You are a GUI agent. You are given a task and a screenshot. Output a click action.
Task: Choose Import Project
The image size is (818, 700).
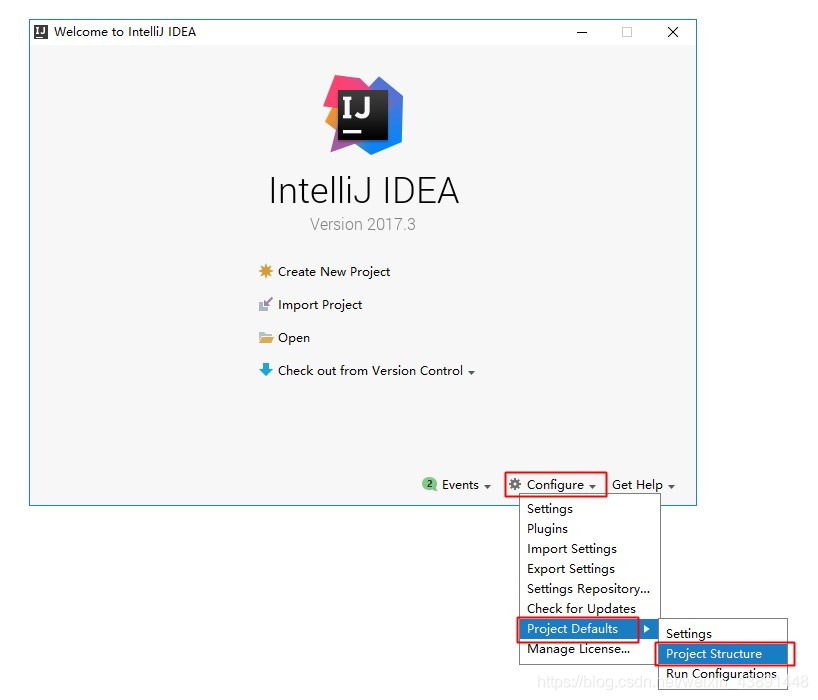pyautogui.click(x=320, y=305)
